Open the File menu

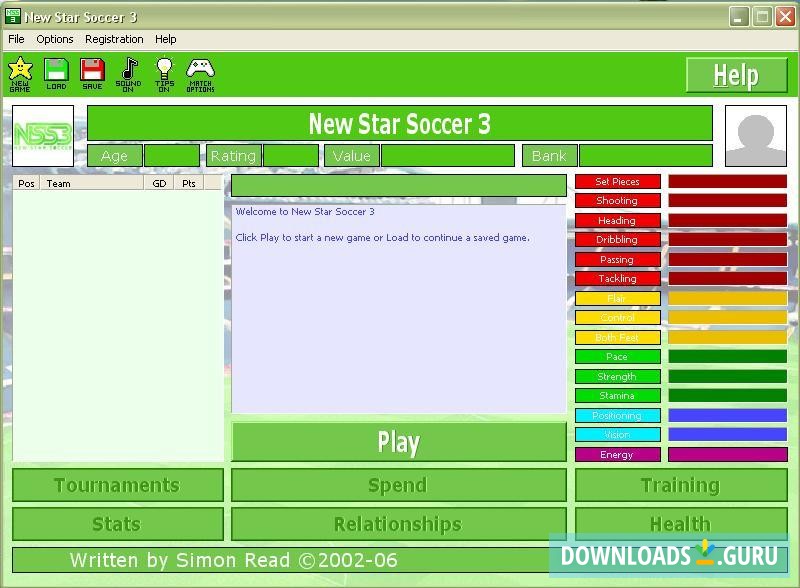(16, 39)
